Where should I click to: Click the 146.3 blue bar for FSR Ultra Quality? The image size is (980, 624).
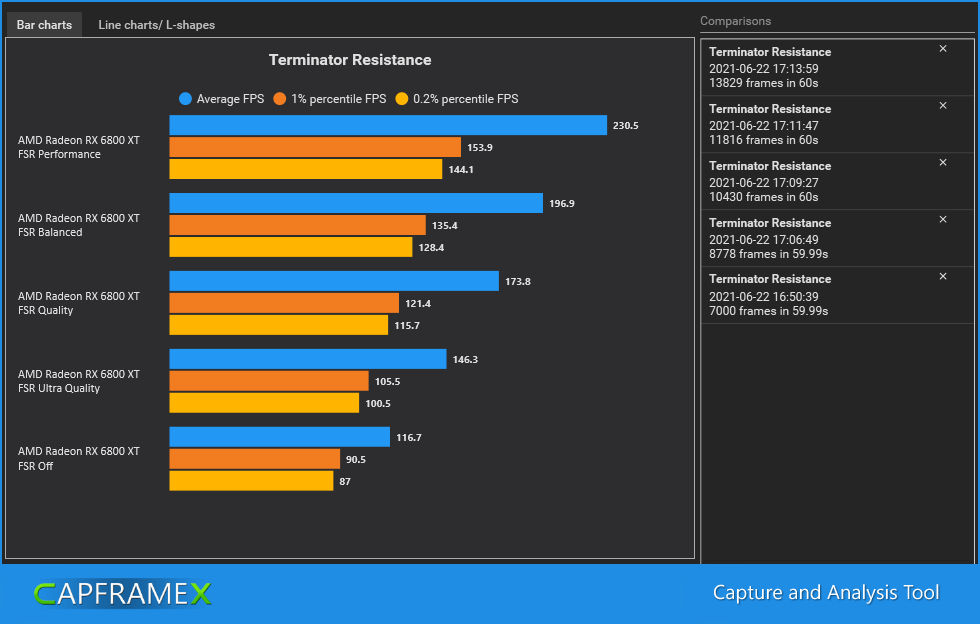308,360
